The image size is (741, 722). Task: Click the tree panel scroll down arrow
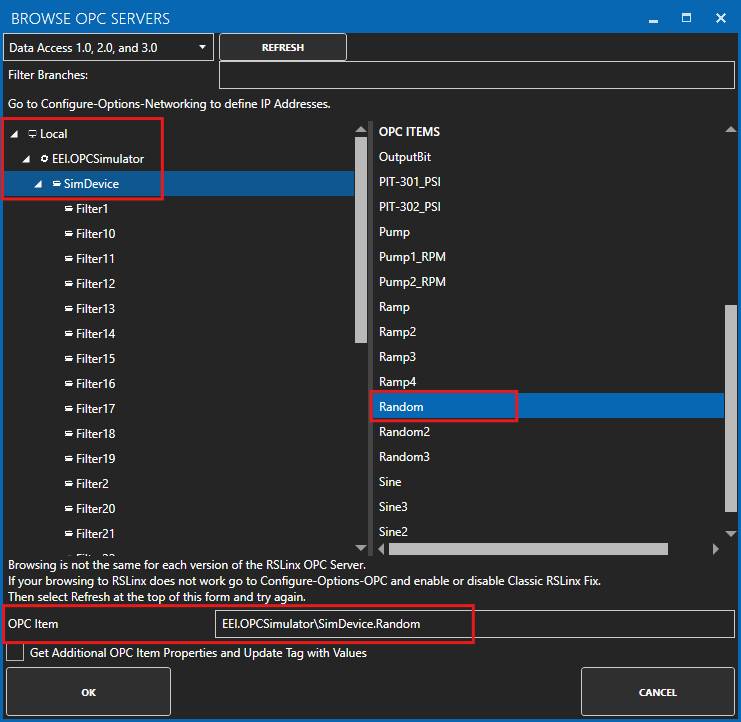click(x=361, y=548)
